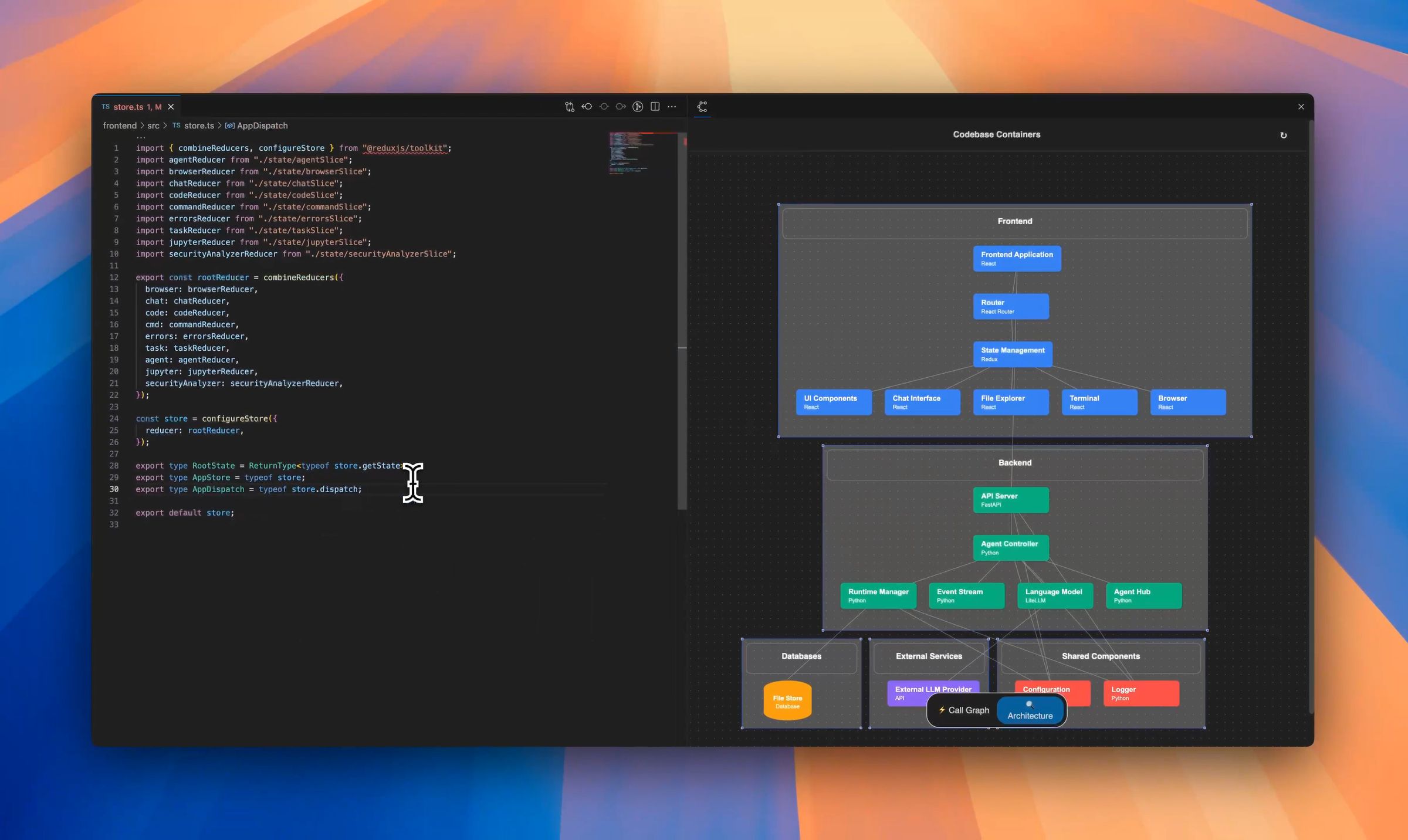Refresh the Codebase Containers diagram
Image resolution: width=1408 pixels, height=840 pixels.
pos(1284,135)
